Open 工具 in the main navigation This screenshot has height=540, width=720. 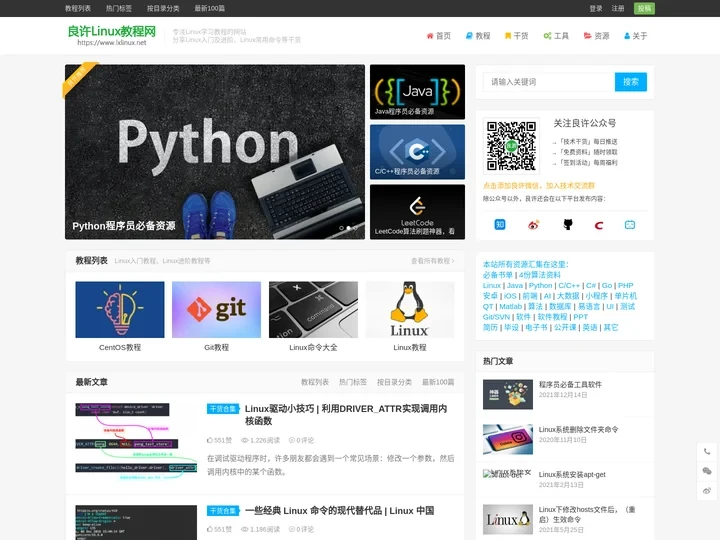click(556, 36)
